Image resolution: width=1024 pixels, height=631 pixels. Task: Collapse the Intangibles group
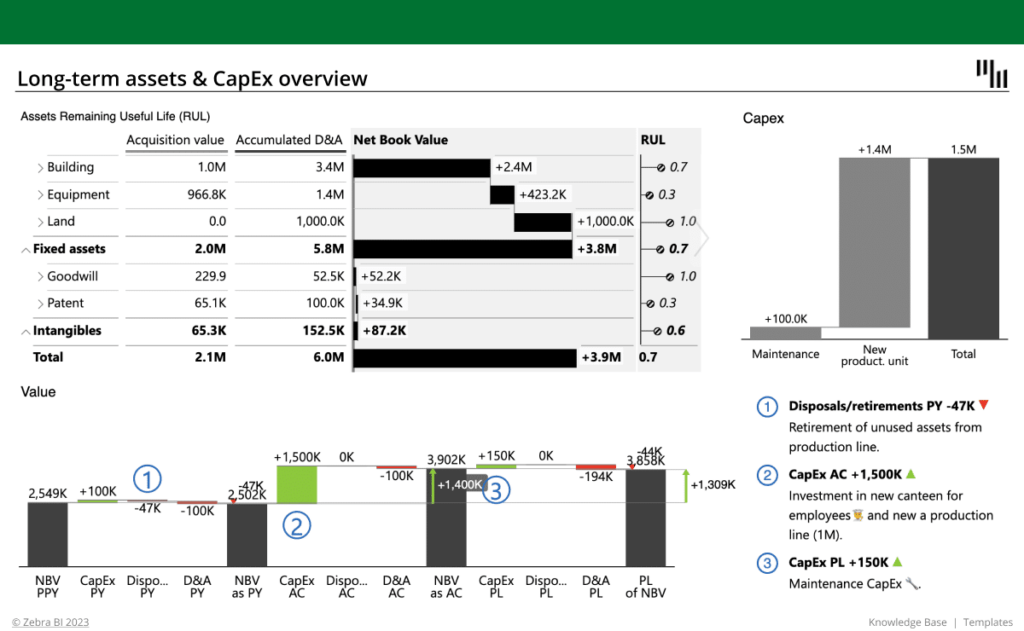click(x=27, y=331)
